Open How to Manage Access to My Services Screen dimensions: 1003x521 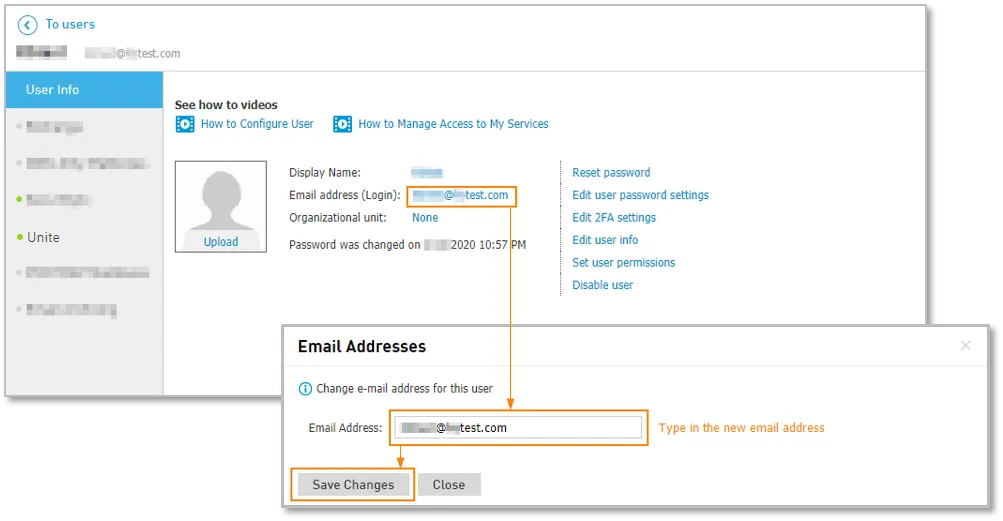(x=453, y=124)
